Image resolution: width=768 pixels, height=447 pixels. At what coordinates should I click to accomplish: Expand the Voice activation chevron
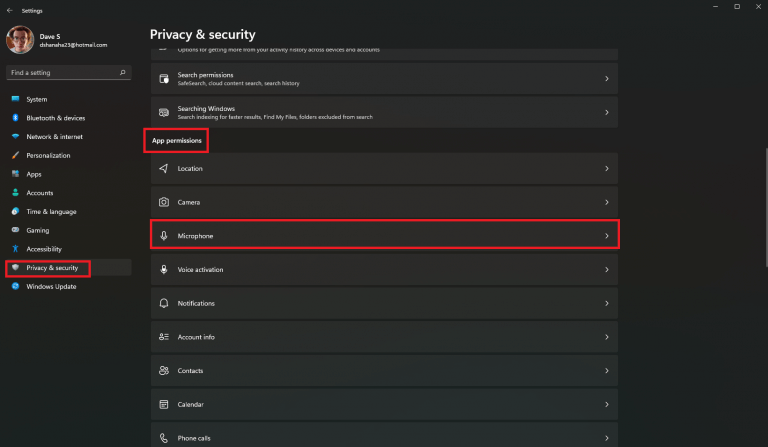pos(607,270)
